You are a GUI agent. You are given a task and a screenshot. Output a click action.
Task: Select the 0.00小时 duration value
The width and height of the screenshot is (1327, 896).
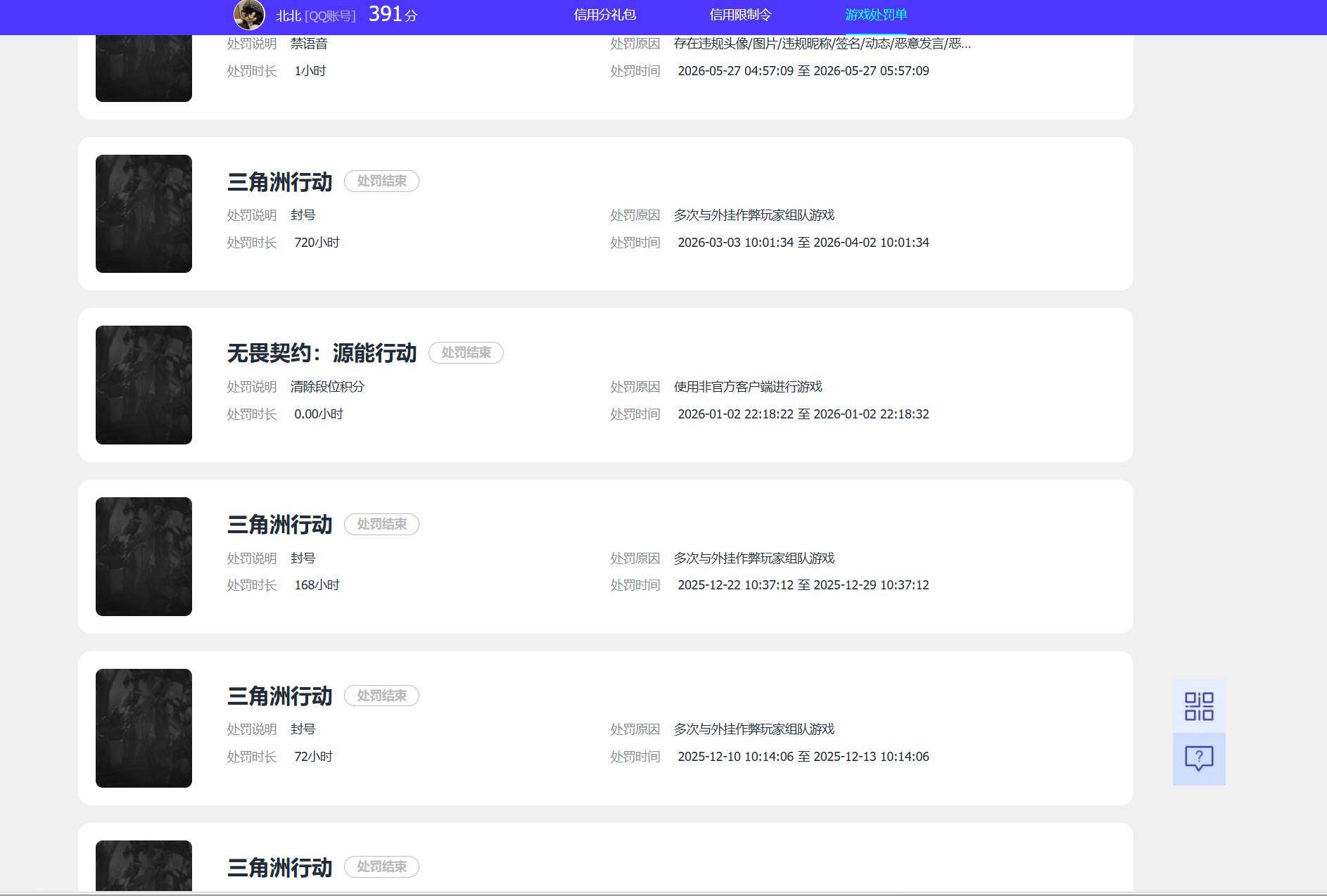click(x=319, y=414)
